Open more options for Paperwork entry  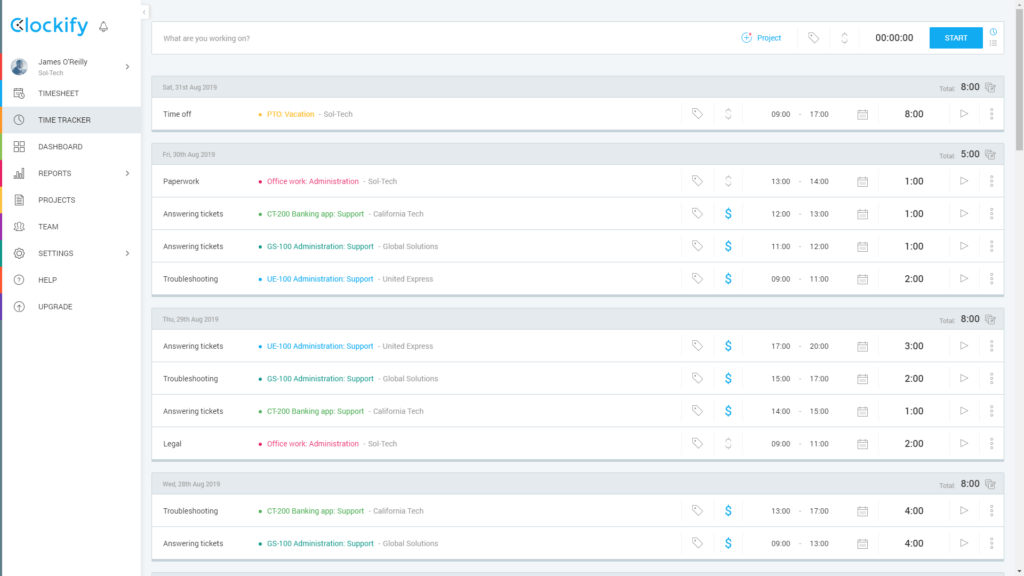[x=991, y=181]
